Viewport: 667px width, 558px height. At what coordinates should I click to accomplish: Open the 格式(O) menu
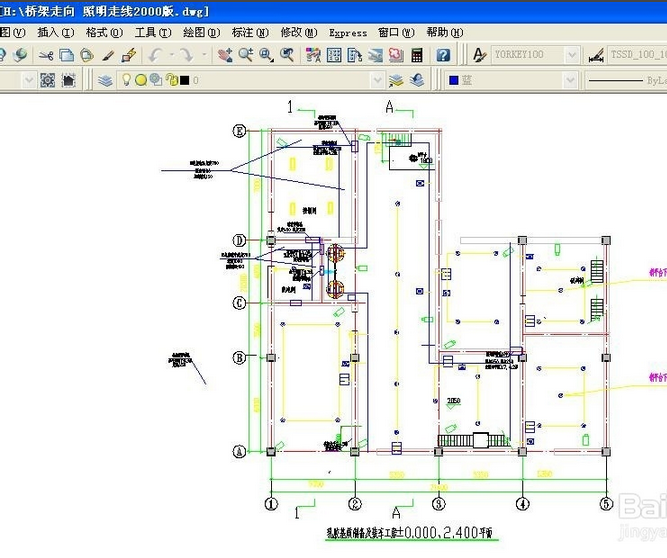pyautogui.click(x=104, y=32)
